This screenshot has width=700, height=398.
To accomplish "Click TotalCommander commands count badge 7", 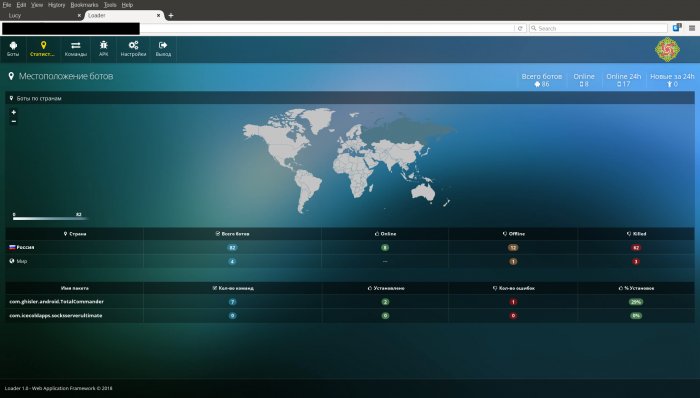I will click(x=232, y=302).
